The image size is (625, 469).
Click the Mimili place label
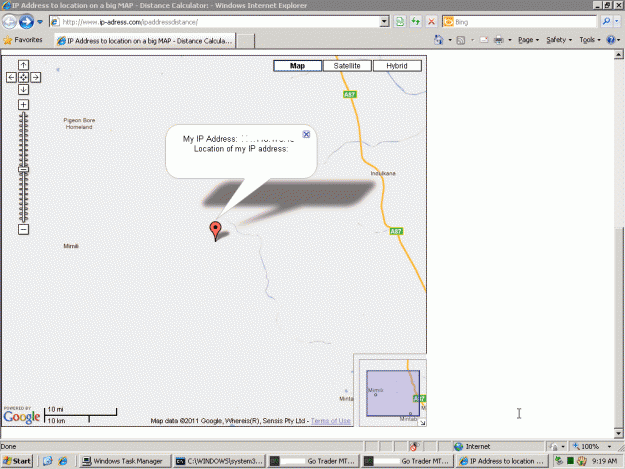point(71,246)
